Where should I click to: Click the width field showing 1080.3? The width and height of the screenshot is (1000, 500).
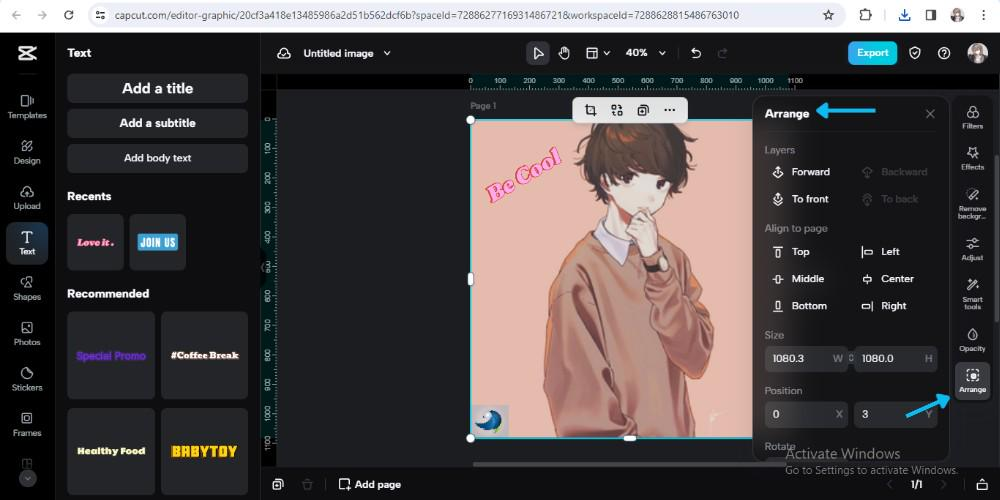[806, 358]
